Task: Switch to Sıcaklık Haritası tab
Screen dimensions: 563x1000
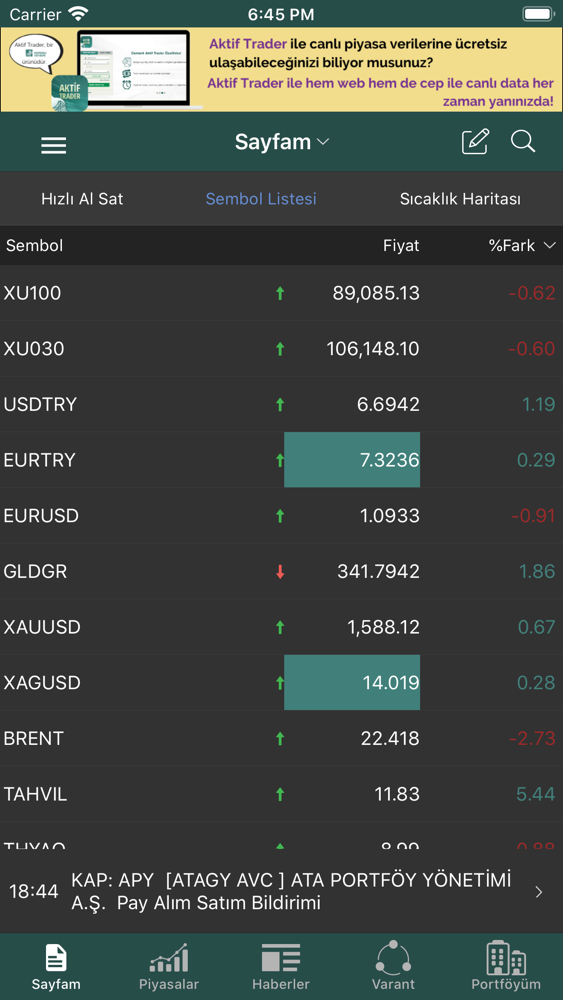Action: tap(460, 199)
